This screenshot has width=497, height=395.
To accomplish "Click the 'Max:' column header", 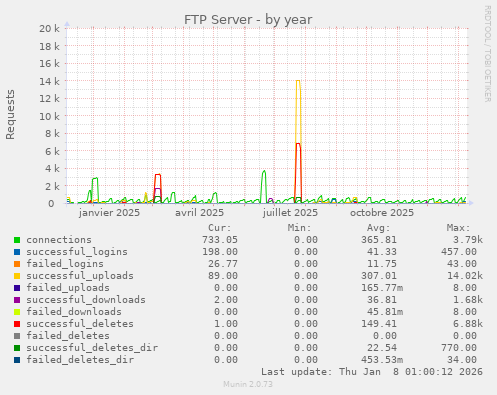I will [x=458, y=228].
